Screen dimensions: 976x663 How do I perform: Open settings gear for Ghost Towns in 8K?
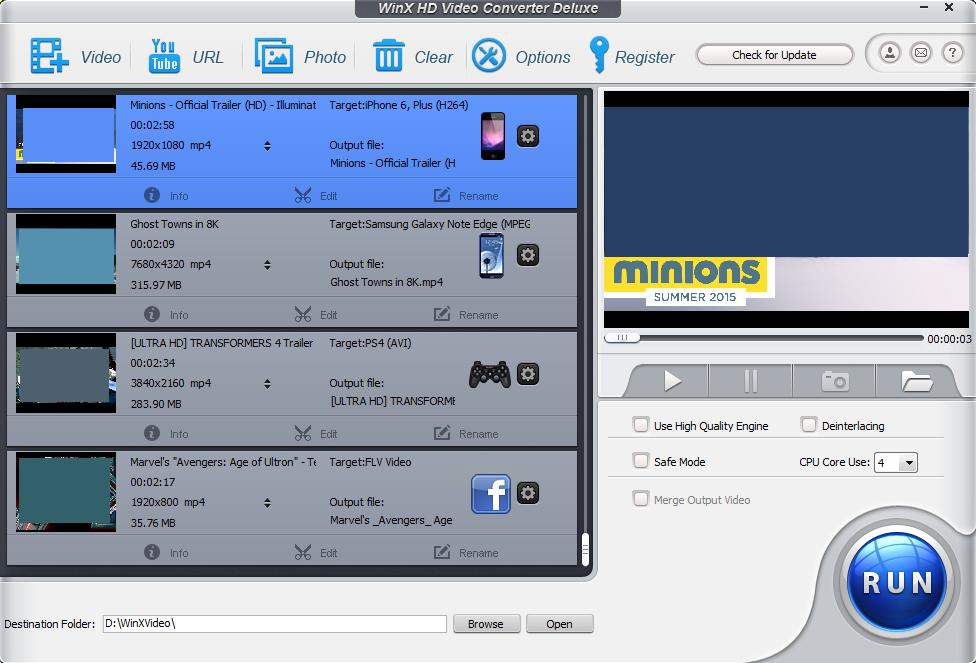coord(528,255)
